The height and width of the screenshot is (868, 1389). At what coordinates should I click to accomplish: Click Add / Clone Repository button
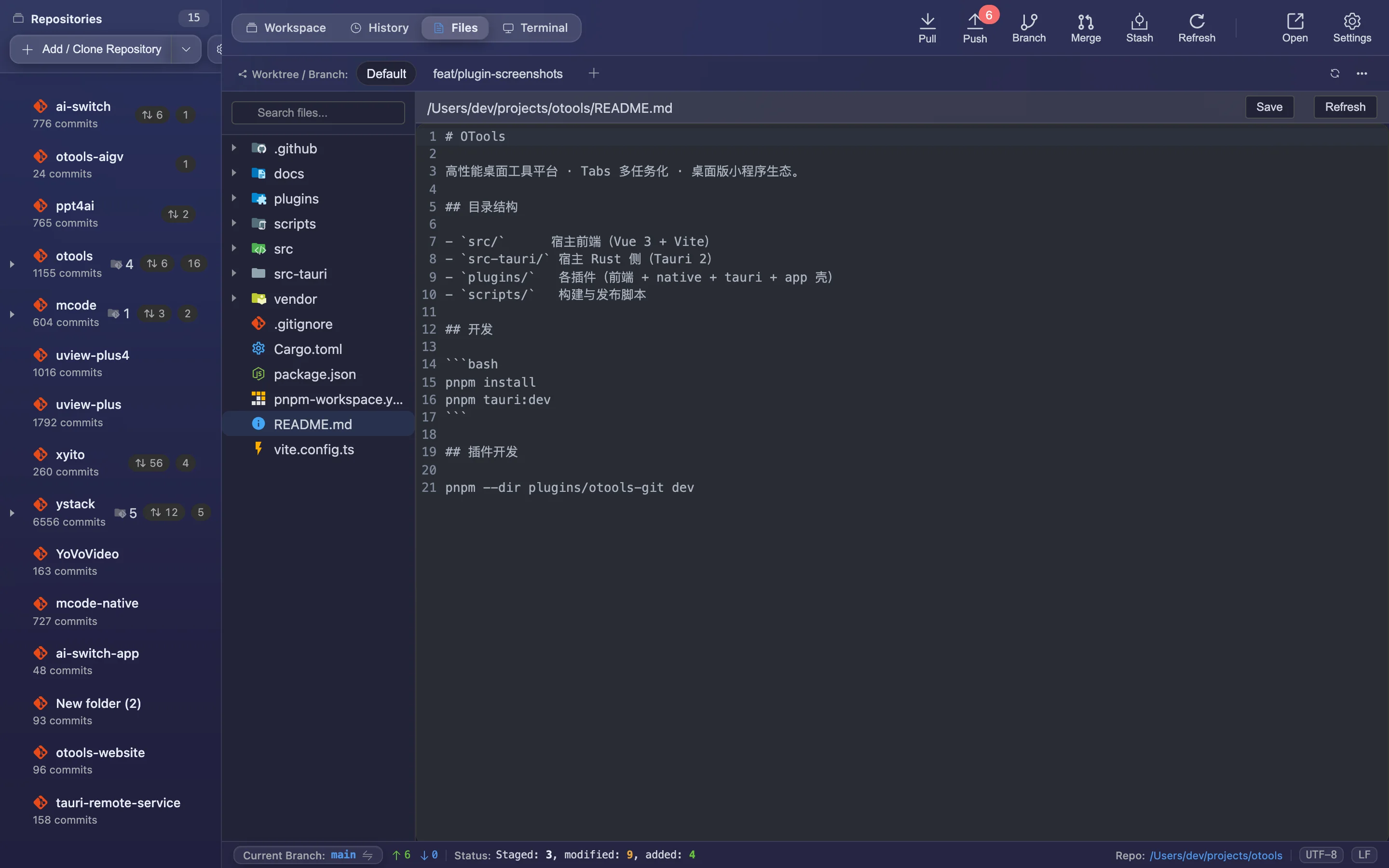pos(91,49)
